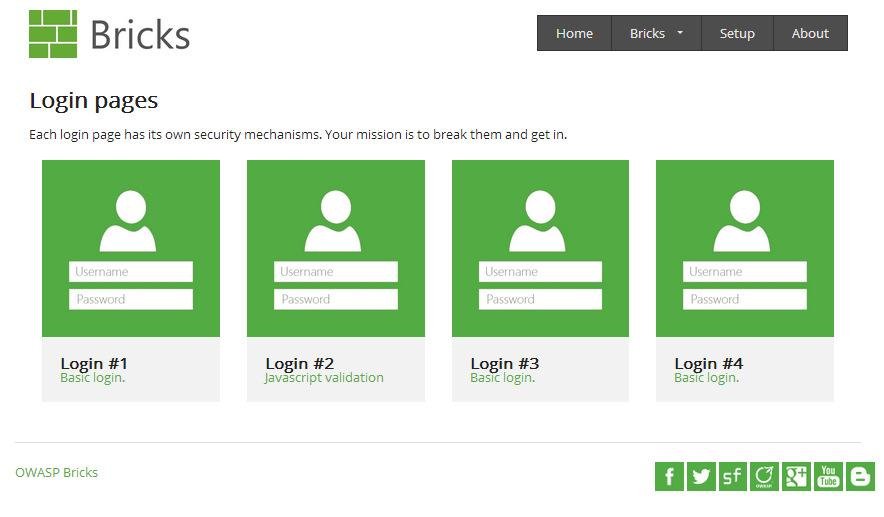Image resolution: width=884 pixels, height=517 pixels.
Task: Click the user avatar in Login #2 card
Action: [x=333, y=221]
